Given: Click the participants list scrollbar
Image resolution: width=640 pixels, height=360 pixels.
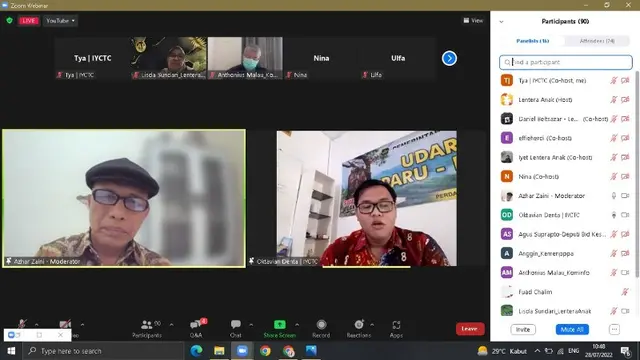Looking at the screenshot, I should point(637,173).
